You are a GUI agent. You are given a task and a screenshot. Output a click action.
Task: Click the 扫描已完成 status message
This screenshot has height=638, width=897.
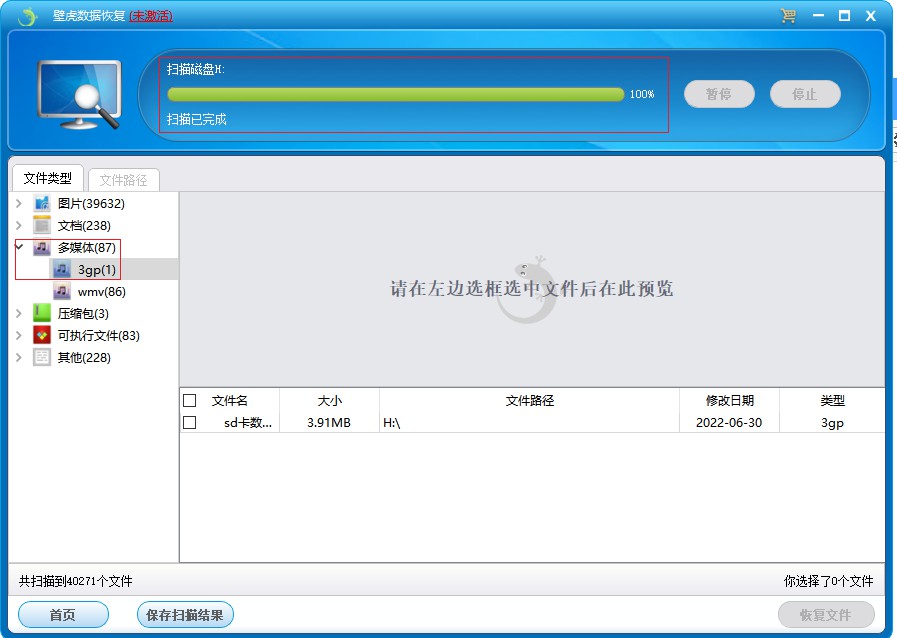pyautogui.click(x=197, y=119)
